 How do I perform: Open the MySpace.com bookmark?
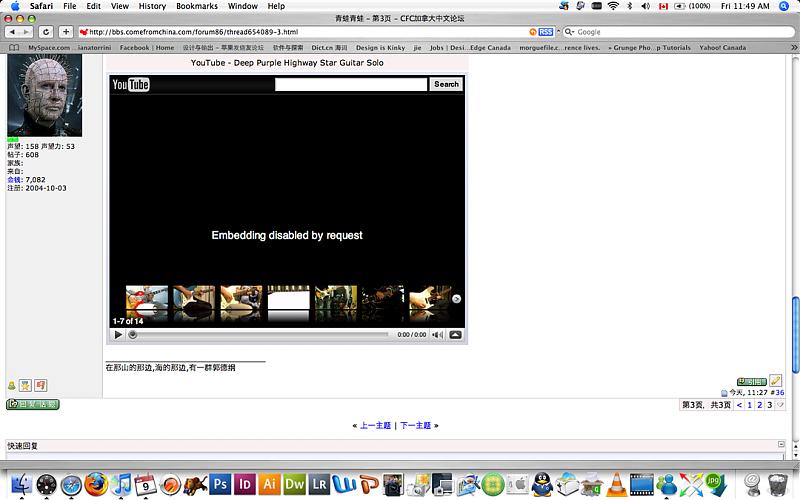tap(49, 47)
